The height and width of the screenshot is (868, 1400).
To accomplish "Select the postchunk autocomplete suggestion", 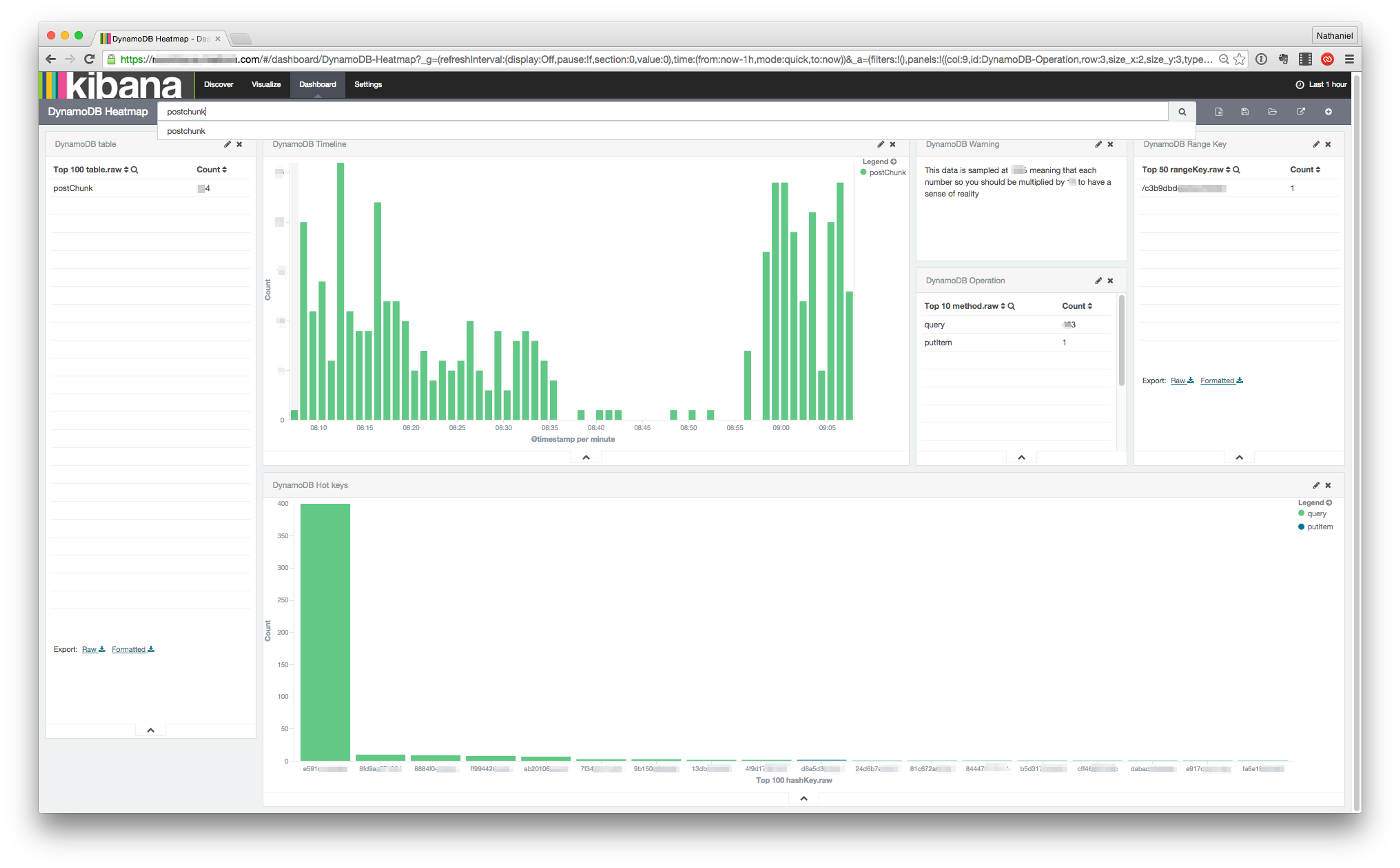I will 185,131.
